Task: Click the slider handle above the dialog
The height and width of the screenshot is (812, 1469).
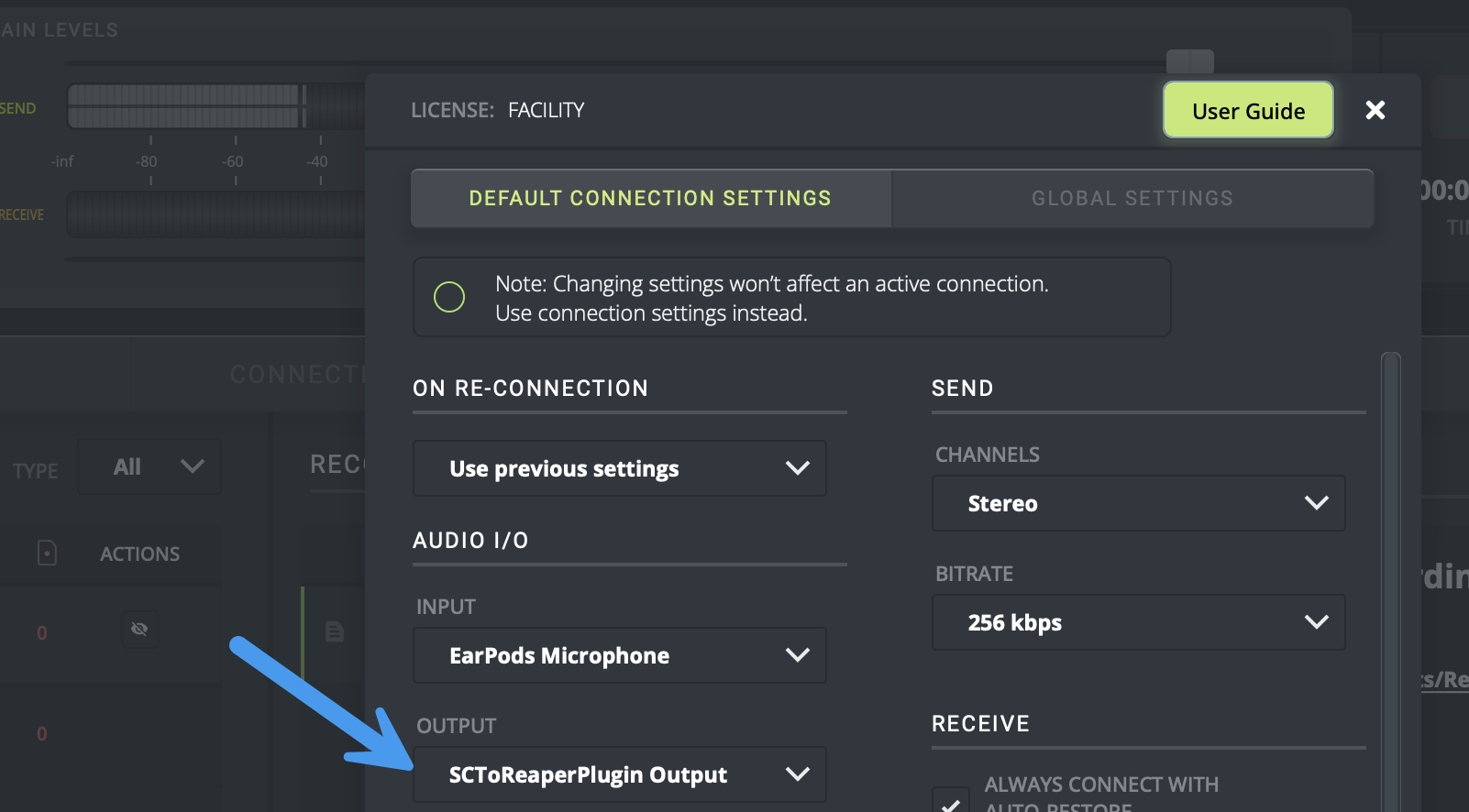Action: [1189, 61]
